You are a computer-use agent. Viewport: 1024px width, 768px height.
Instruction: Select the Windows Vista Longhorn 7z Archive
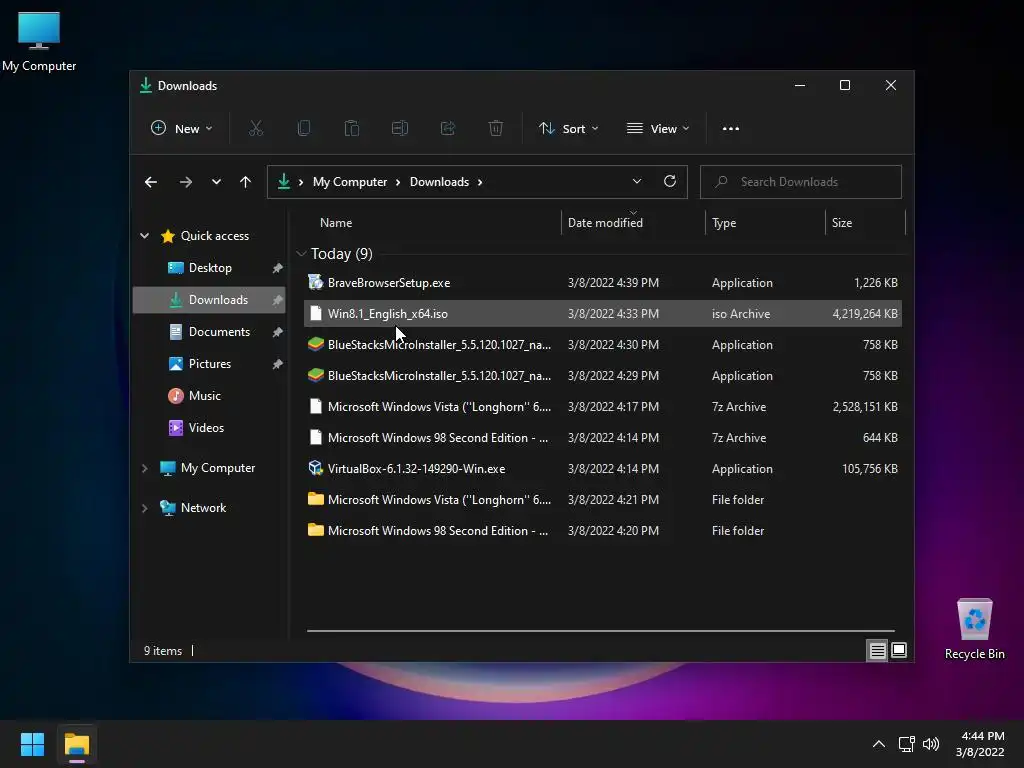coord(603,406)
